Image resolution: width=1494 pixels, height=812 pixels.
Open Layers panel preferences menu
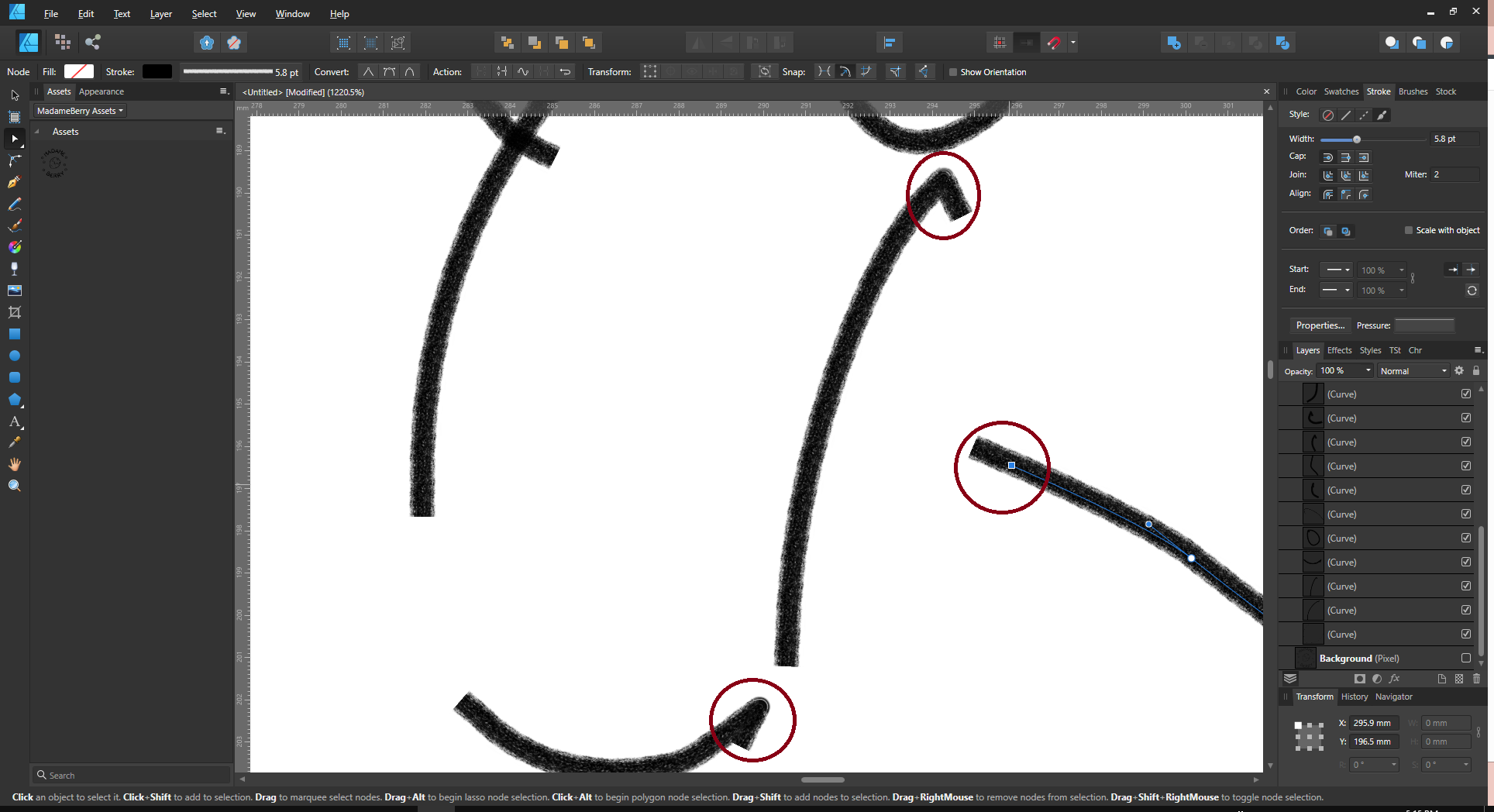(1478, 350)
